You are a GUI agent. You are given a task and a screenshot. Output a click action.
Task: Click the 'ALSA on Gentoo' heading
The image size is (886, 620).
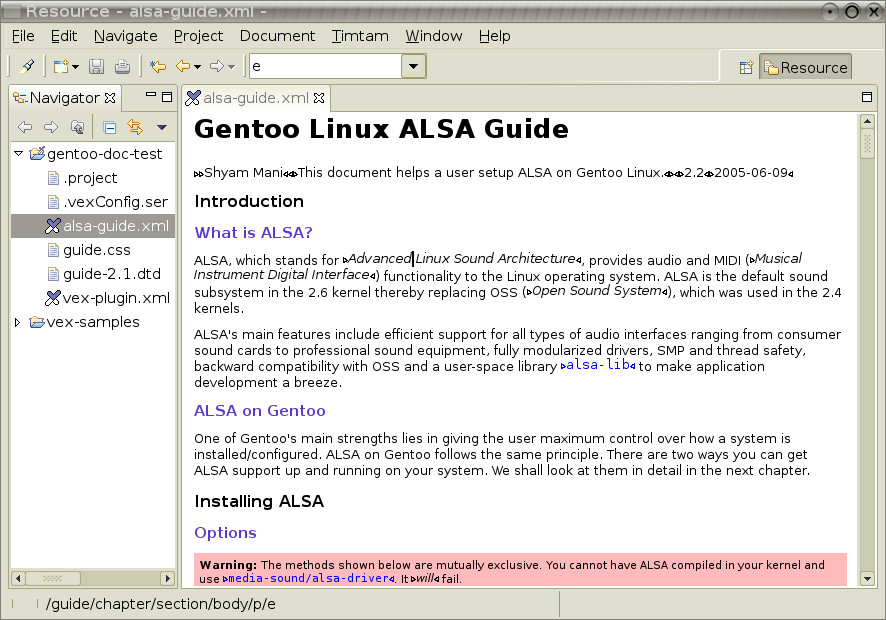pos(260,411)
